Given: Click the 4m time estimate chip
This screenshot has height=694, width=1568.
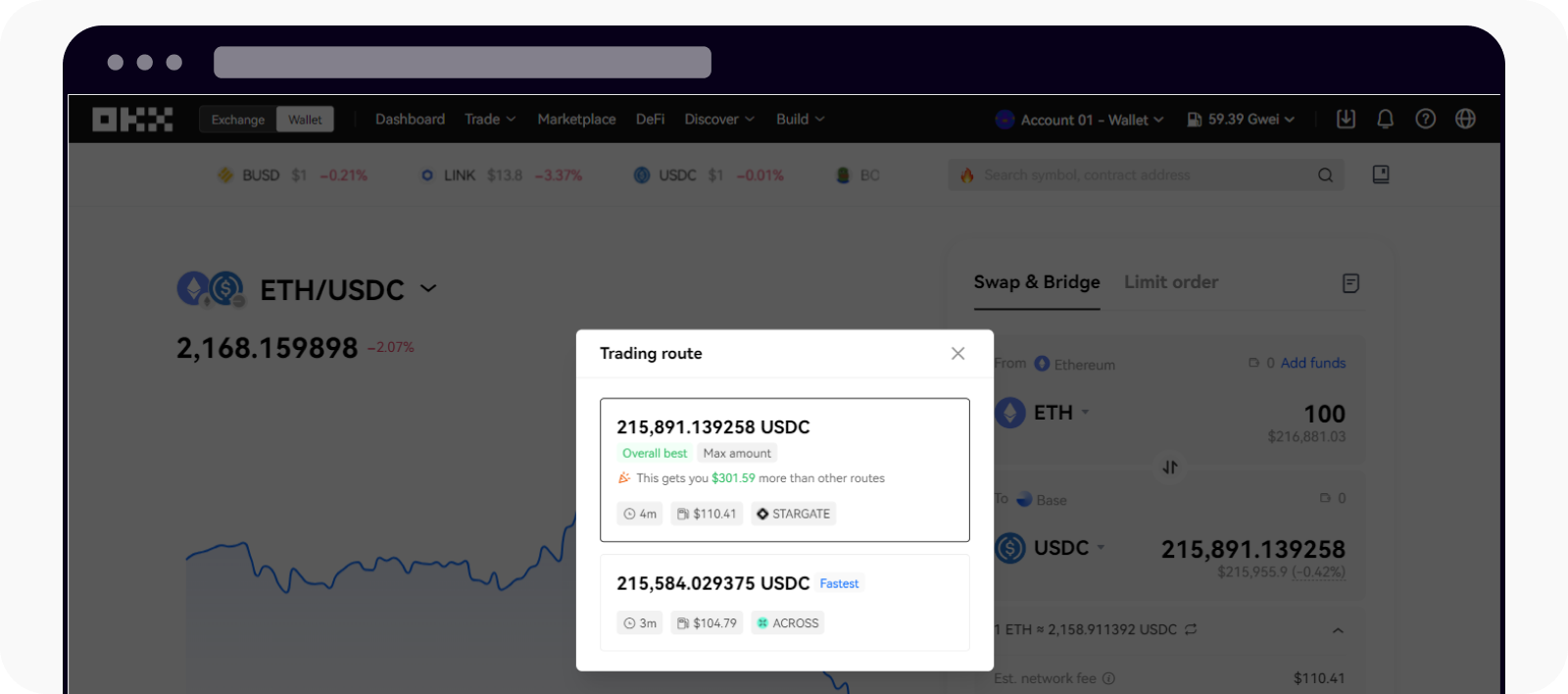Looking at the screenshot, I should tap(640, 514).
